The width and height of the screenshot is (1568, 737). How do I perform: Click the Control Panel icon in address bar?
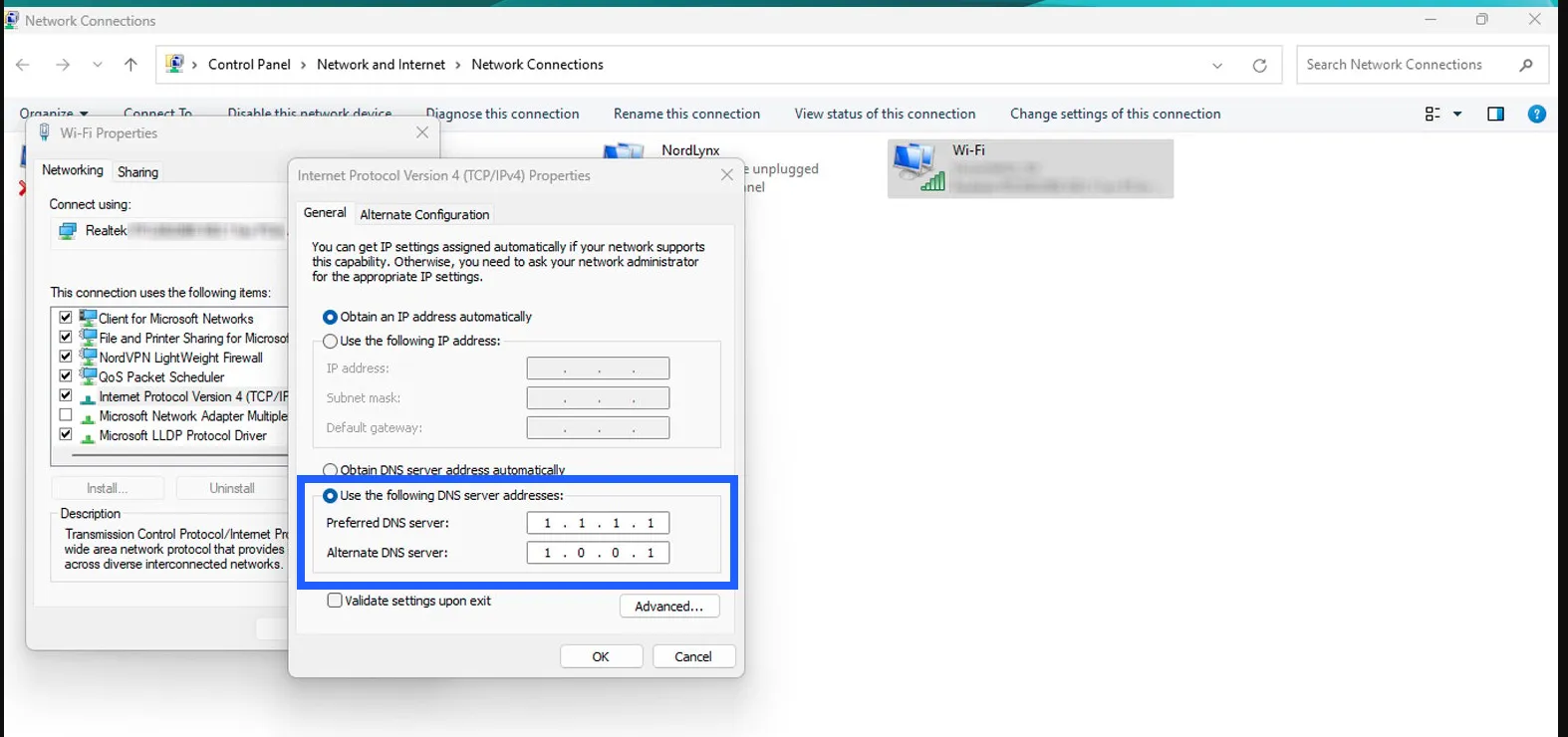[174, 64]
